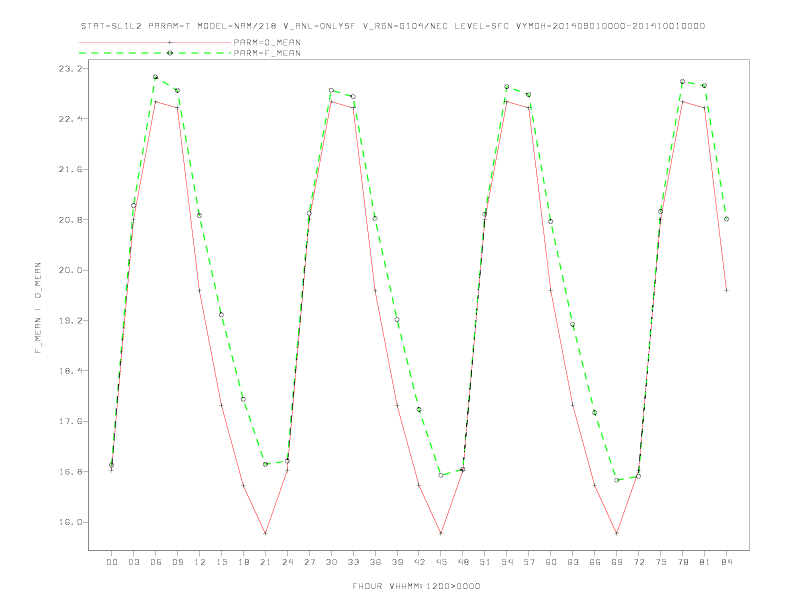792x612 pixels.
Task: Click the chart title beginning STAT=SL1L2
Action: click(x=392, y=26)
